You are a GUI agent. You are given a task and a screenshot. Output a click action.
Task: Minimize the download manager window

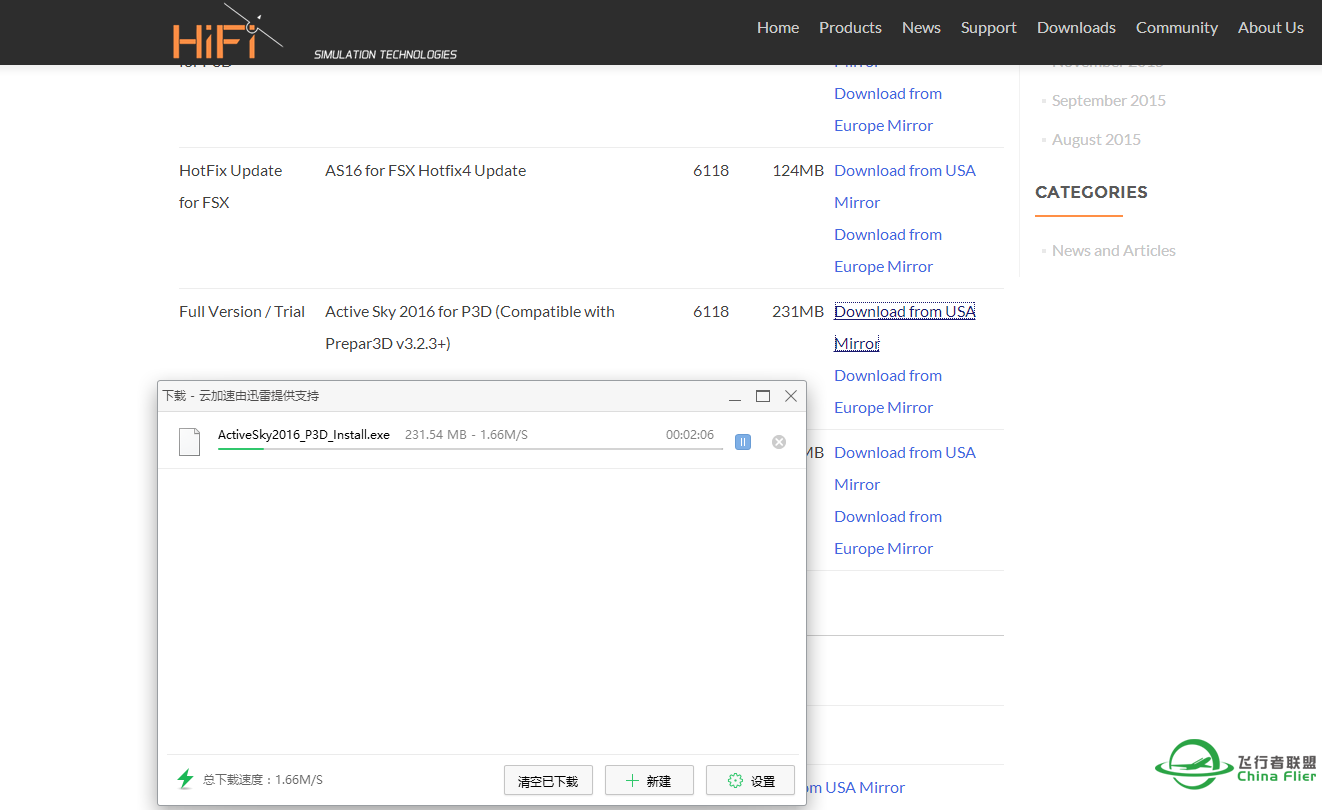click(735, 396)
